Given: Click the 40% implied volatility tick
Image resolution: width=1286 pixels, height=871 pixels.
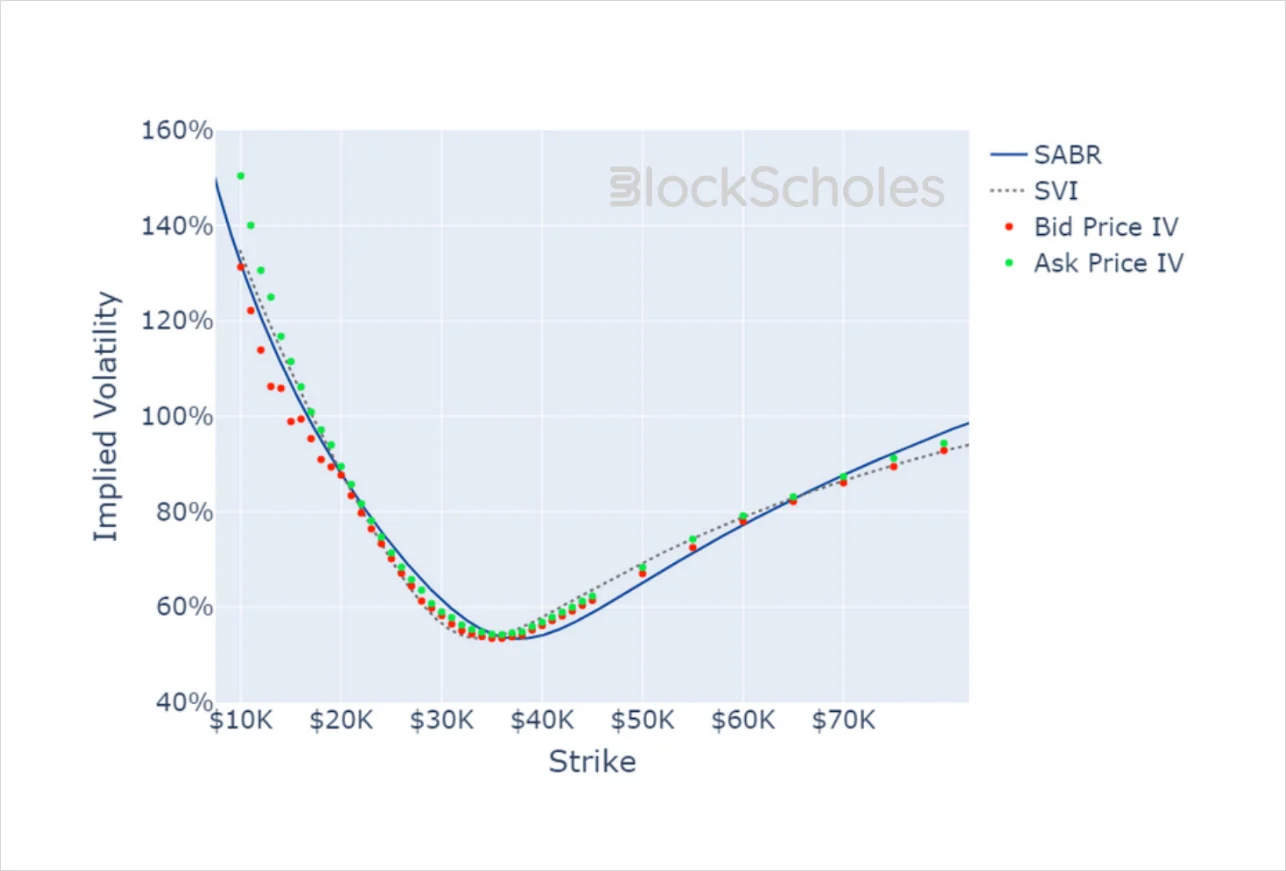Looking at the screenshot, I should (184, 702).
